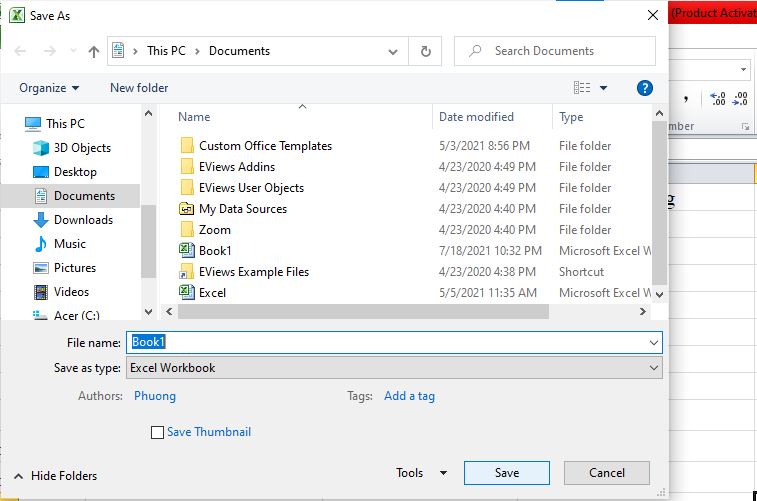Click Decrease Decimal in Excel ribbon

coord(740,98)
